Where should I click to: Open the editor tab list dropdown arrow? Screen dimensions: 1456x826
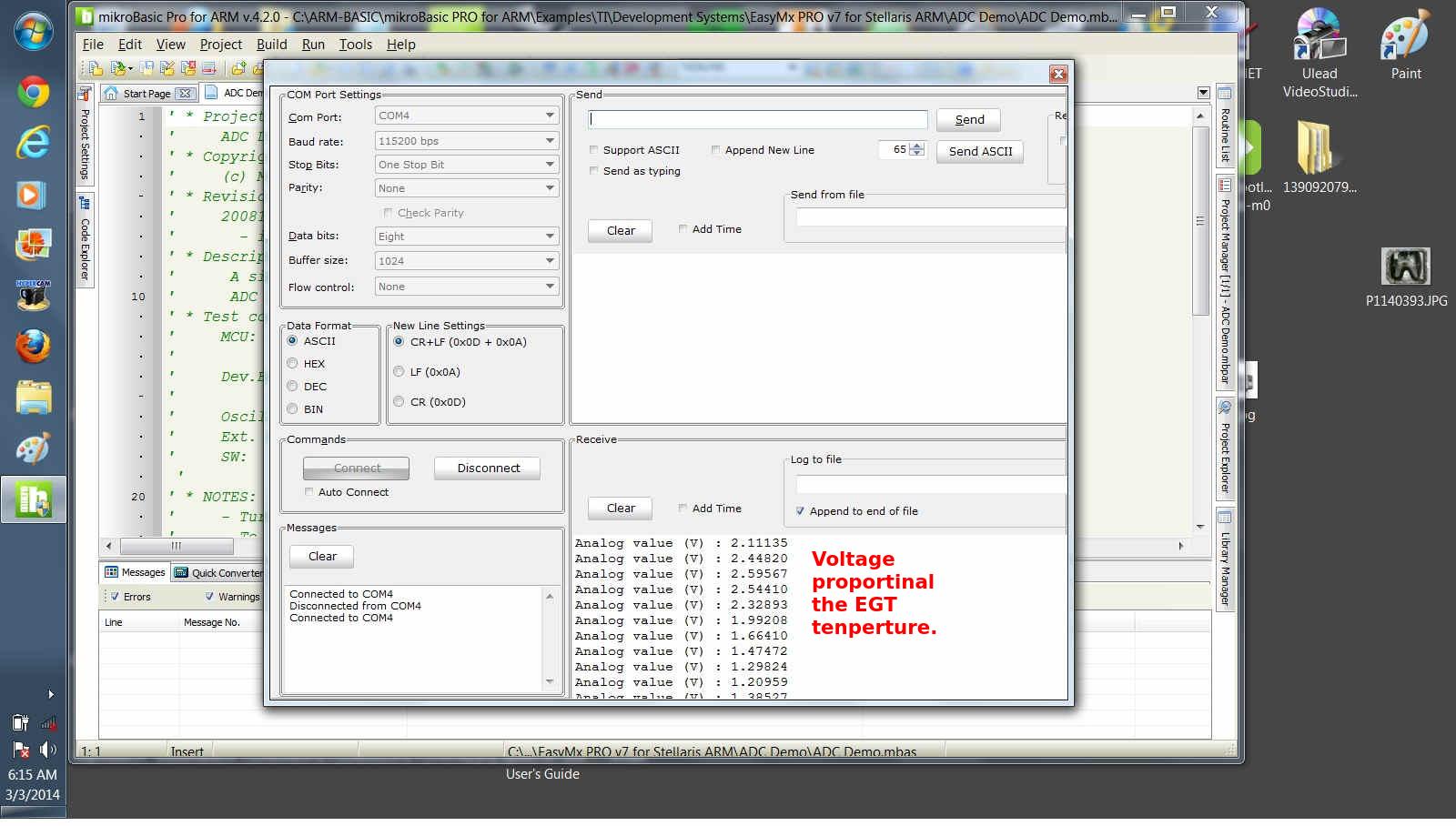coord(1203,93)
